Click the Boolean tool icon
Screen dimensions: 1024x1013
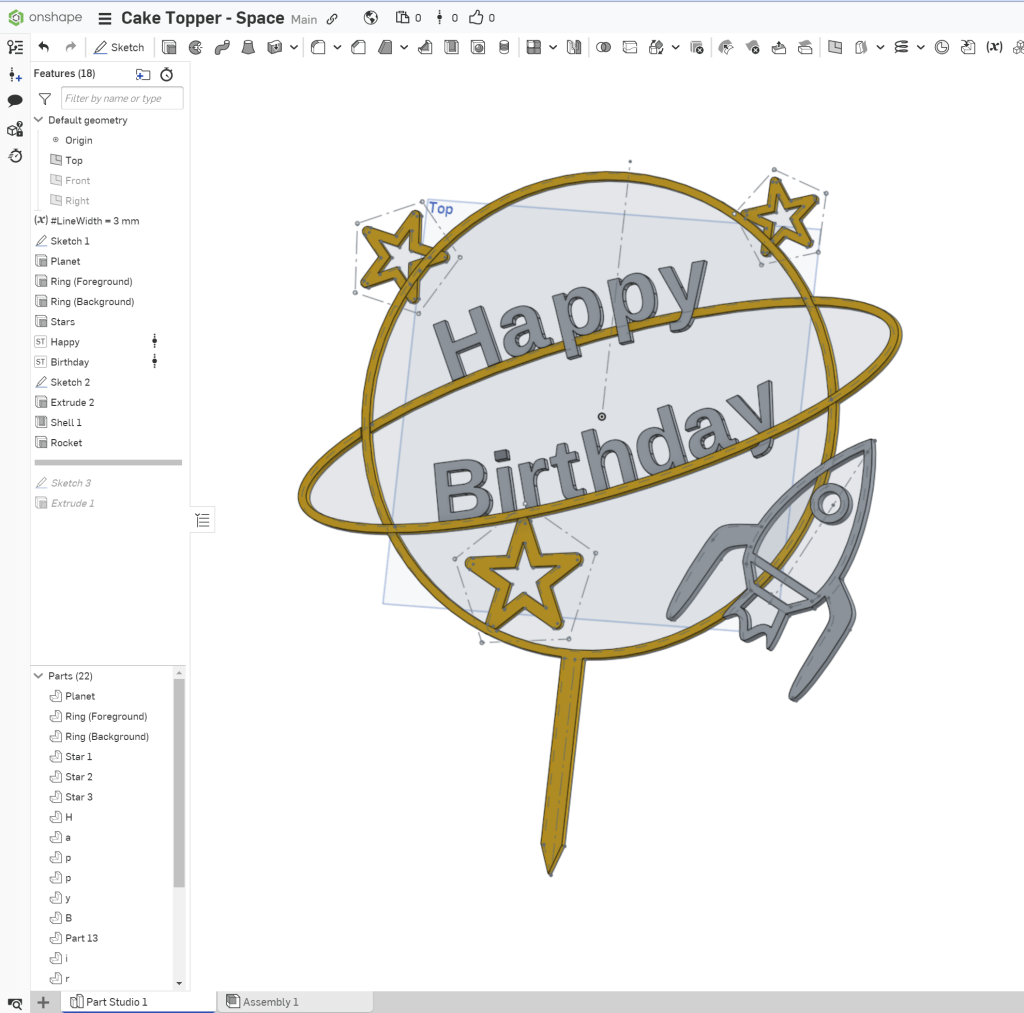tap(603, 47)
